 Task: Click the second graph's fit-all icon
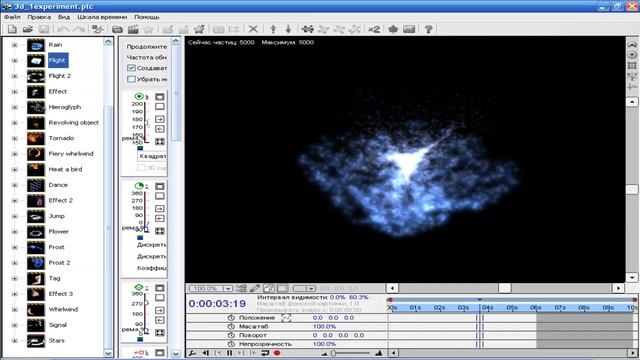(160, 231)
